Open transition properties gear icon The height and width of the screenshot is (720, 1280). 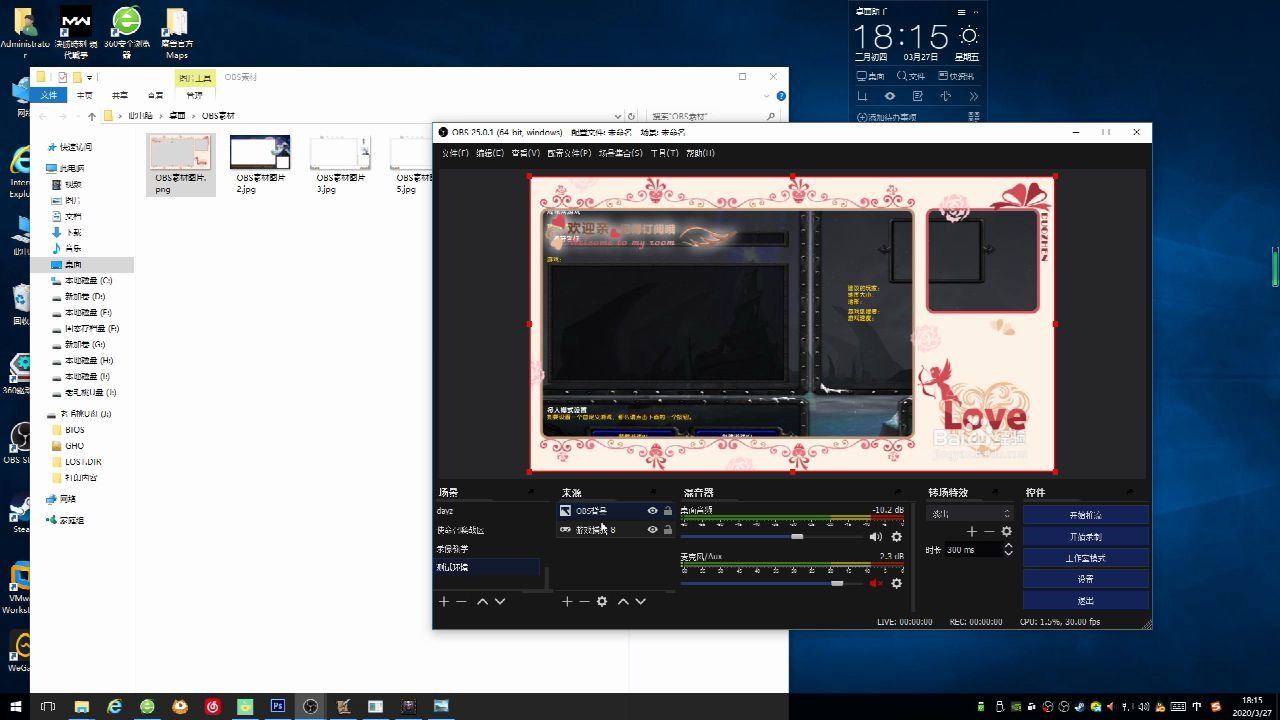pyautogui.click(x=1007, y=531)
